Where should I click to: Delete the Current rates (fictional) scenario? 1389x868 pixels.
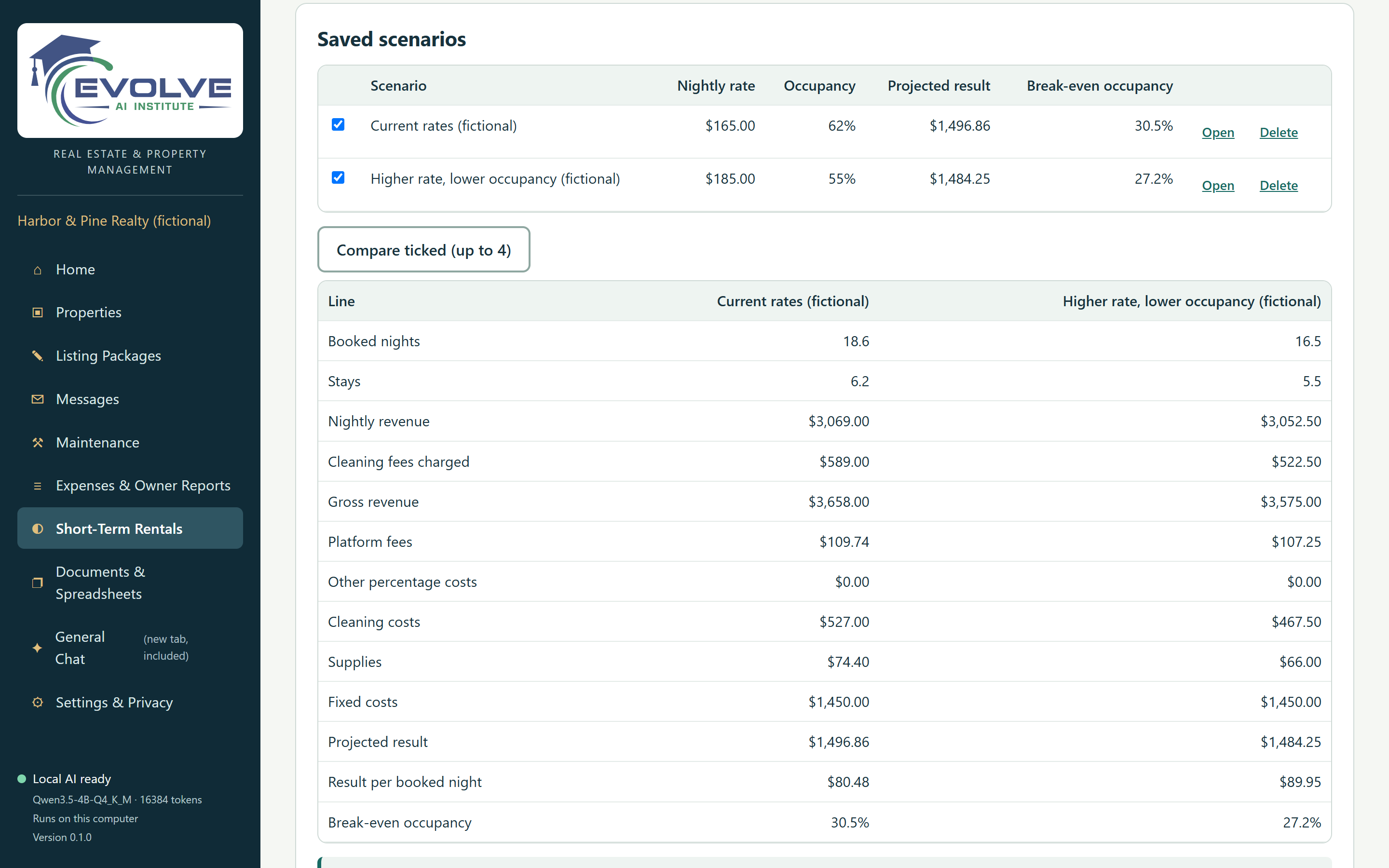1278,133
